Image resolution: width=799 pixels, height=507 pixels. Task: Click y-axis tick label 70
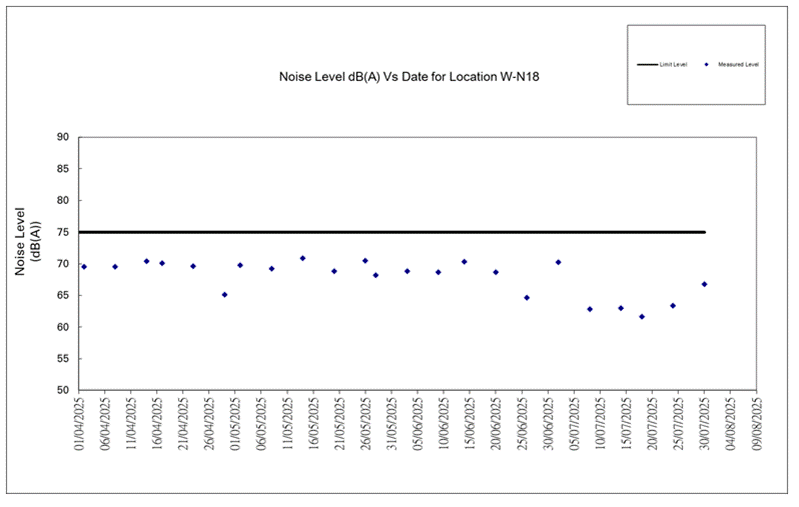63,264
